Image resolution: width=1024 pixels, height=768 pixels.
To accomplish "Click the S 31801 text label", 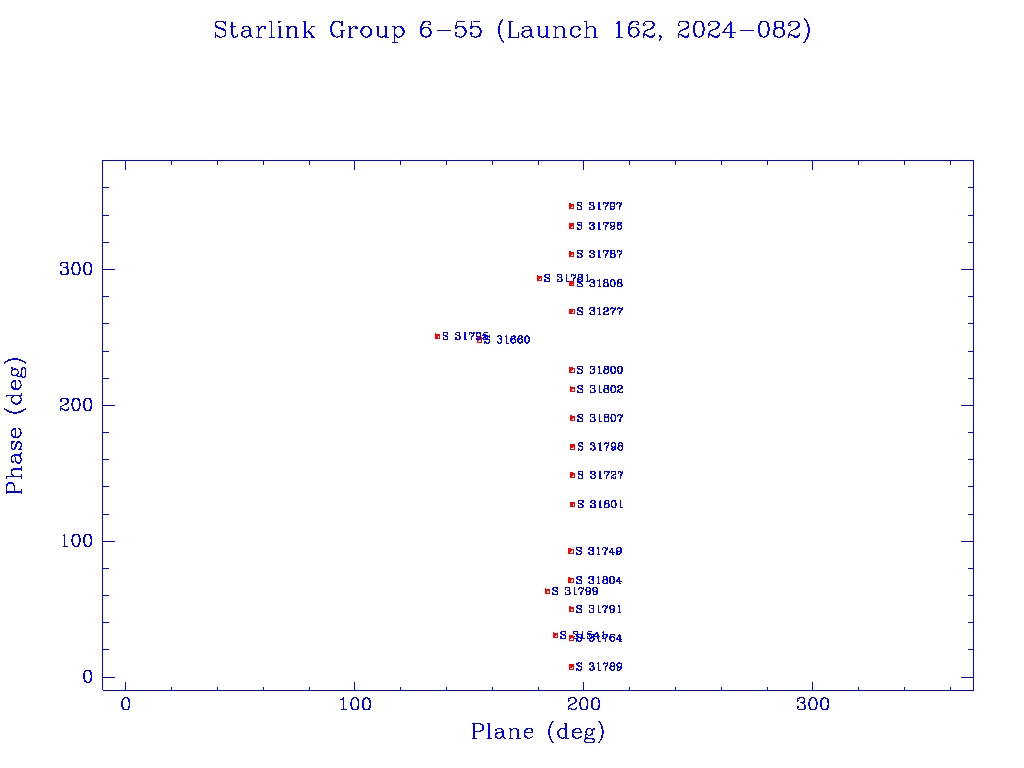I will tap(600, 505).
